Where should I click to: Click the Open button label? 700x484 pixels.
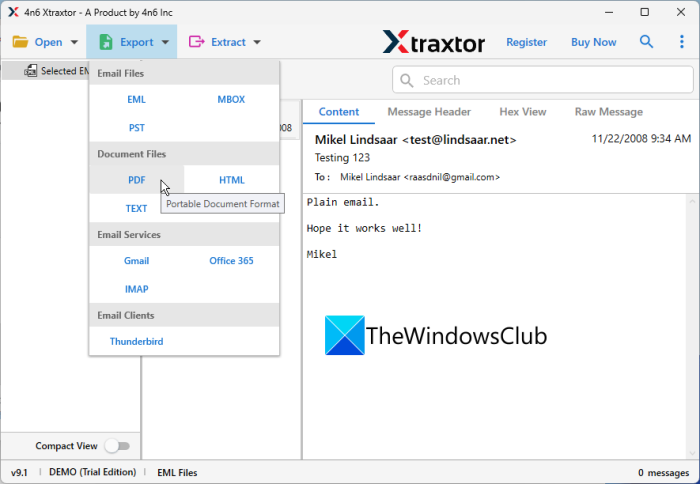[48, 42]
